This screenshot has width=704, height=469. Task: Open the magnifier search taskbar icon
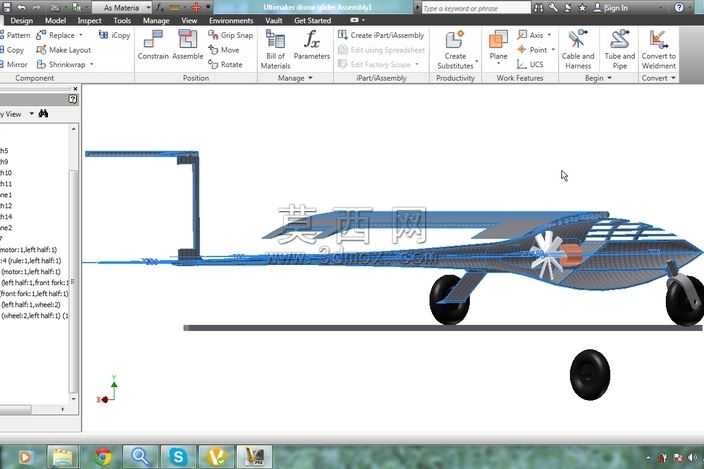(x=140, y=457)
